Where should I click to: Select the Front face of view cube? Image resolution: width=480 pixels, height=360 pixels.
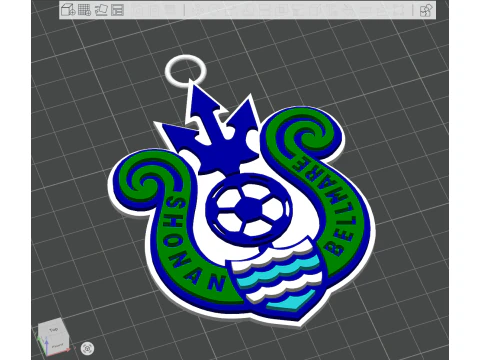click(x=57, y=346)
